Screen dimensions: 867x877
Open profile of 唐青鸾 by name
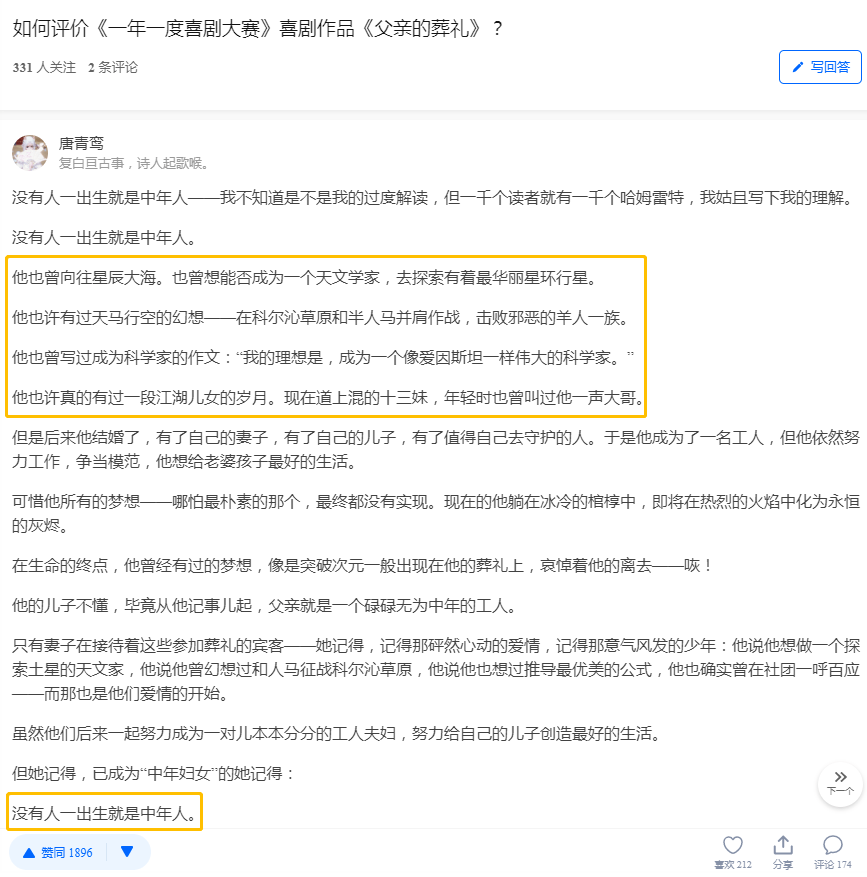click(x=81, y=144)
